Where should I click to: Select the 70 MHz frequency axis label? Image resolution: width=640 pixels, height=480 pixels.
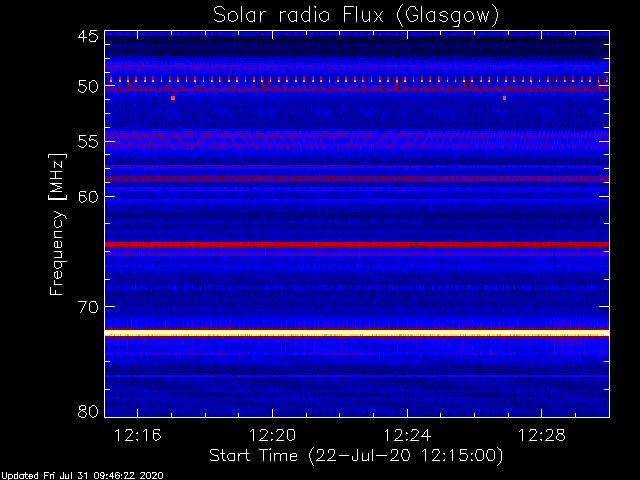pyautogui.click(x=88, y=307)
